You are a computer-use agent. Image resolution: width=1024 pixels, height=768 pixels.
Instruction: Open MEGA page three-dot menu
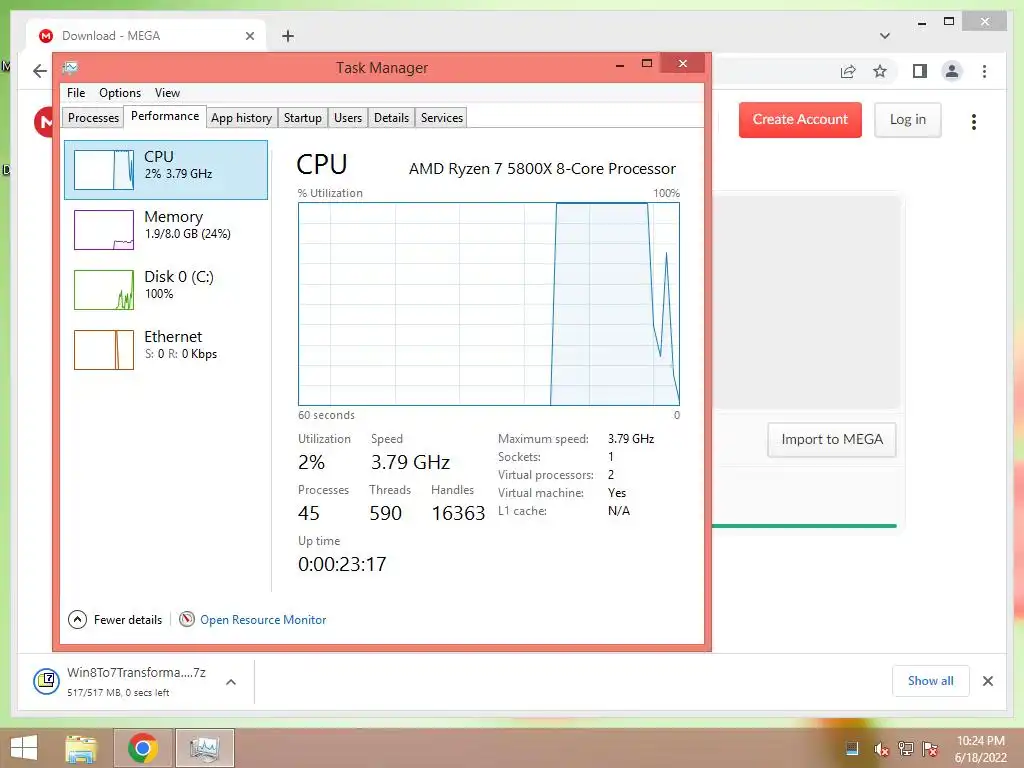974,121
